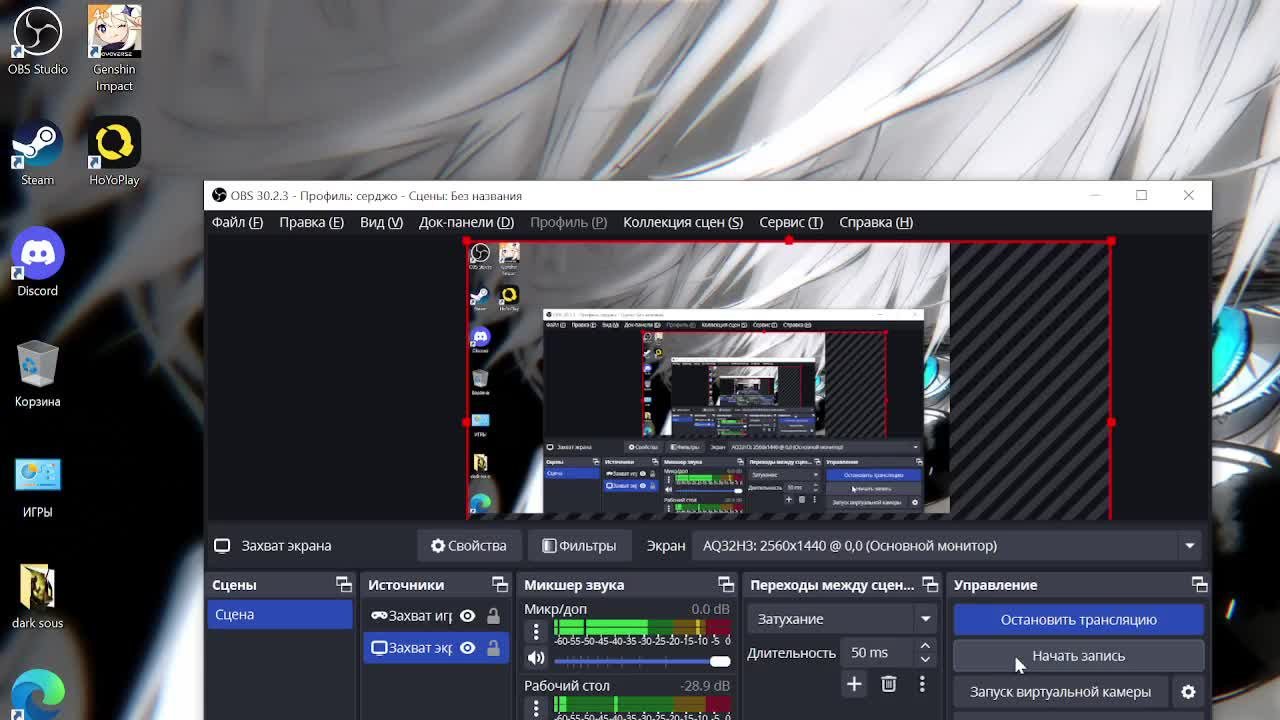
Task: Open Микр/доп audio options menu
Action: (x=536, y=631)
